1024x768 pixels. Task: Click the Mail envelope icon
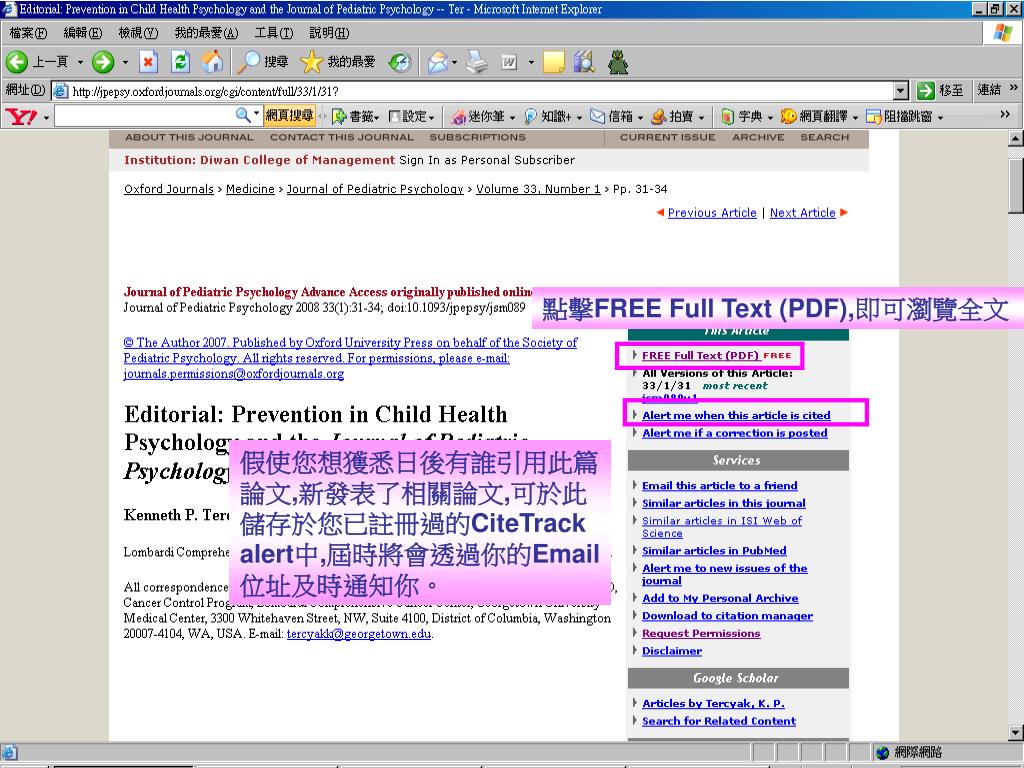pos(438,62)
